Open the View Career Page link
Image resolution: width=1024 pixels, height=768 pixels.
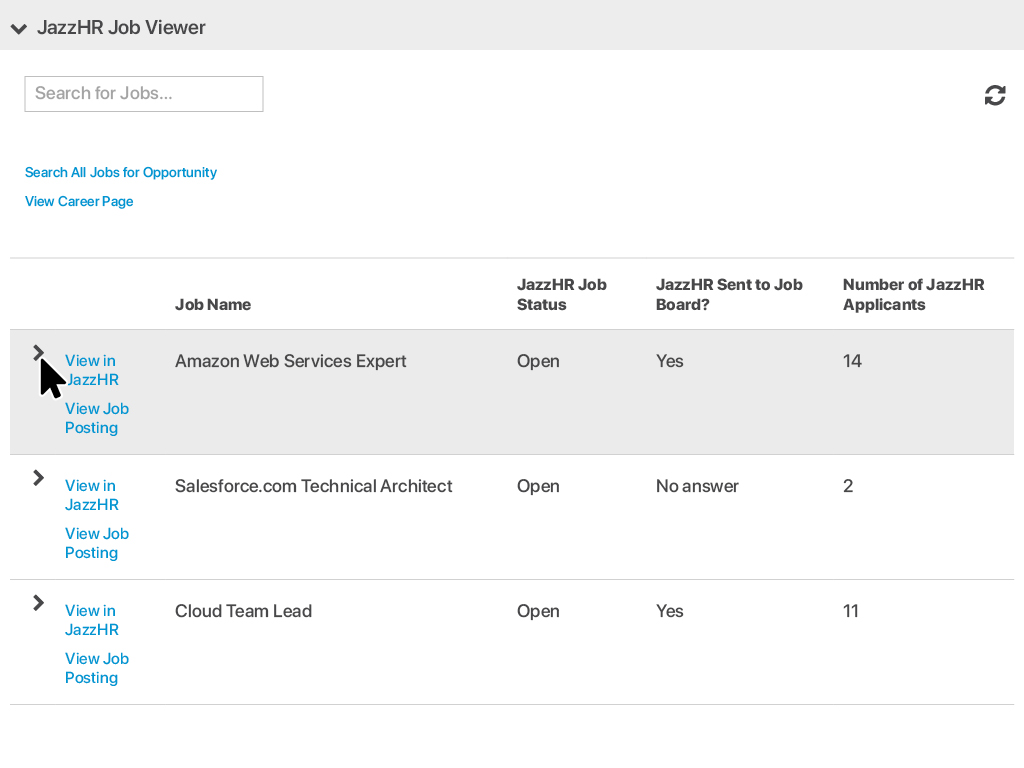(79, 202)
